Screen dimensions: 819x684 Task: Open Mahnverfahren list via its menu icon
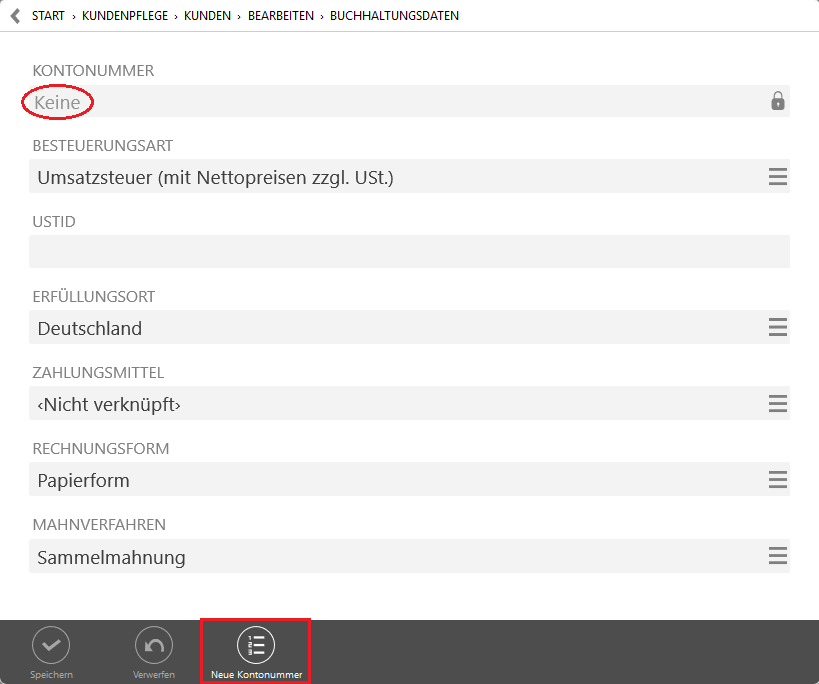tap(777, 556)
